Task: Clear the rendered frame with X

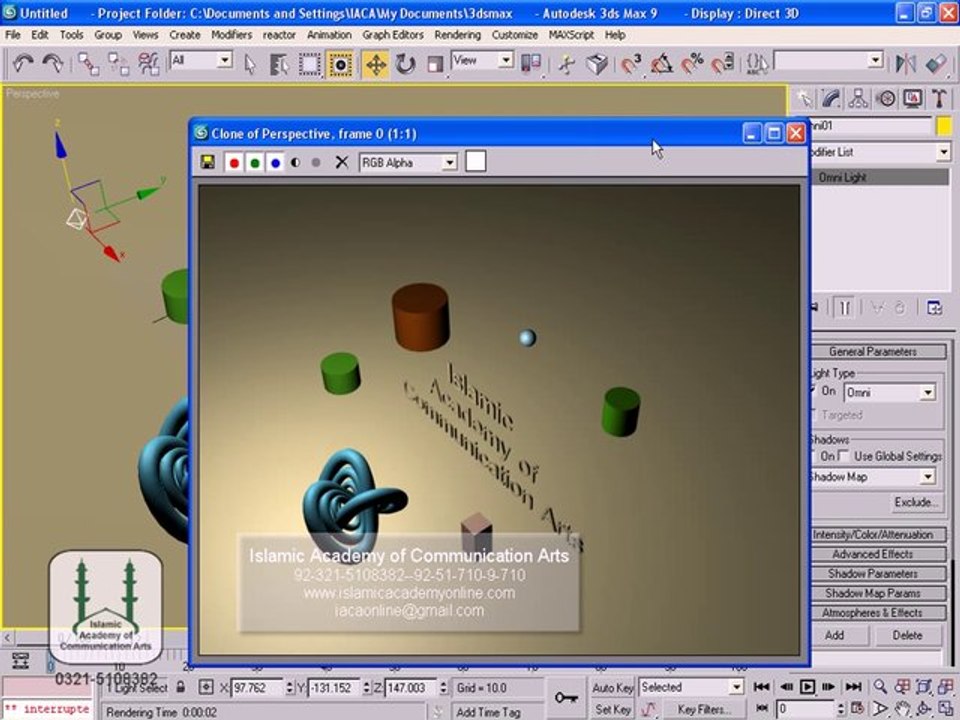Action: tap(342, 162)
